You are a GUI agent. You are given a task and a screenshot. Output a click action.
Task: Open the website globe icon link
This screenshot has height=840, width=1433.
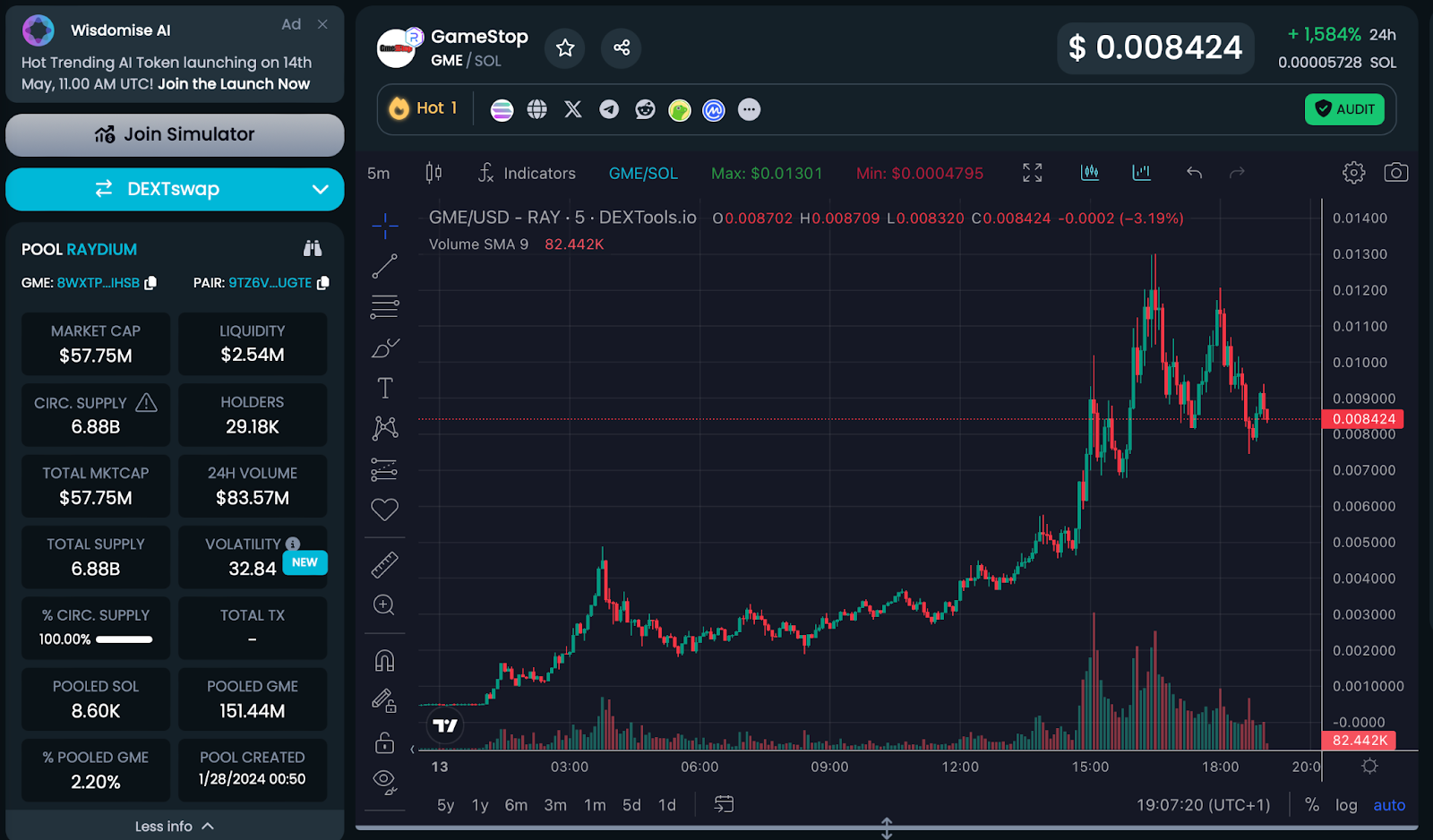pos(537,109)
